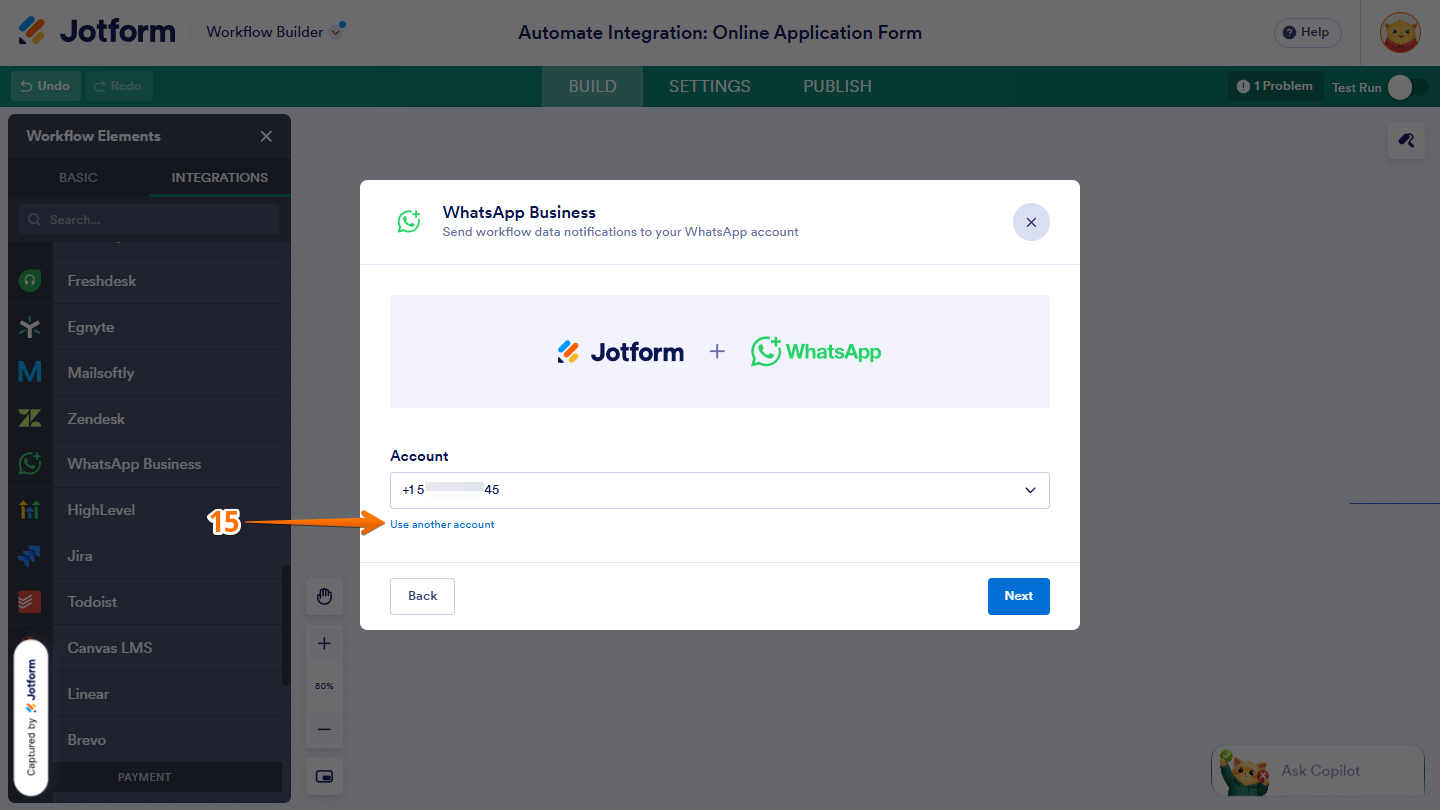Click the sidebar list scrollbar
The width and height of the screenshot is (1440, 810).
287,625
